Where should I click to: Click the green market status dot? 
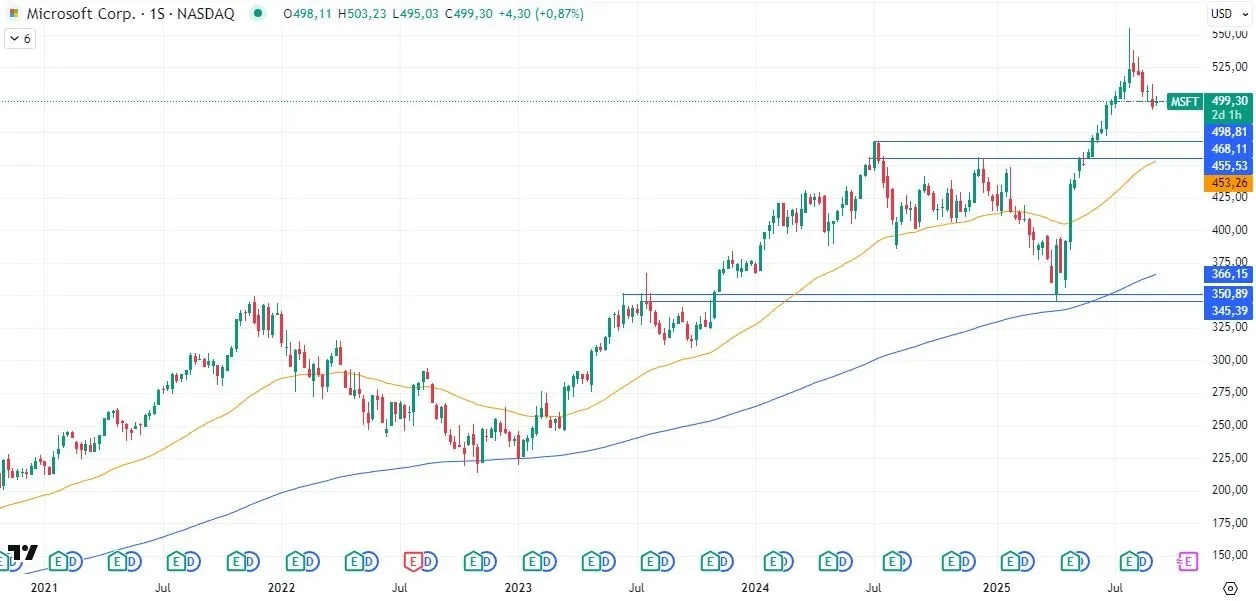258,15
